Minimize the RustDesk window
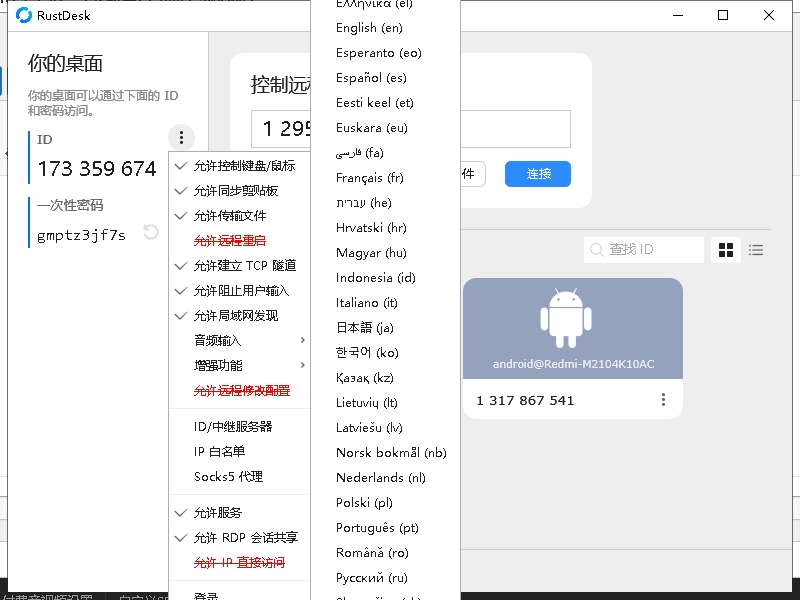 (678, 15)
